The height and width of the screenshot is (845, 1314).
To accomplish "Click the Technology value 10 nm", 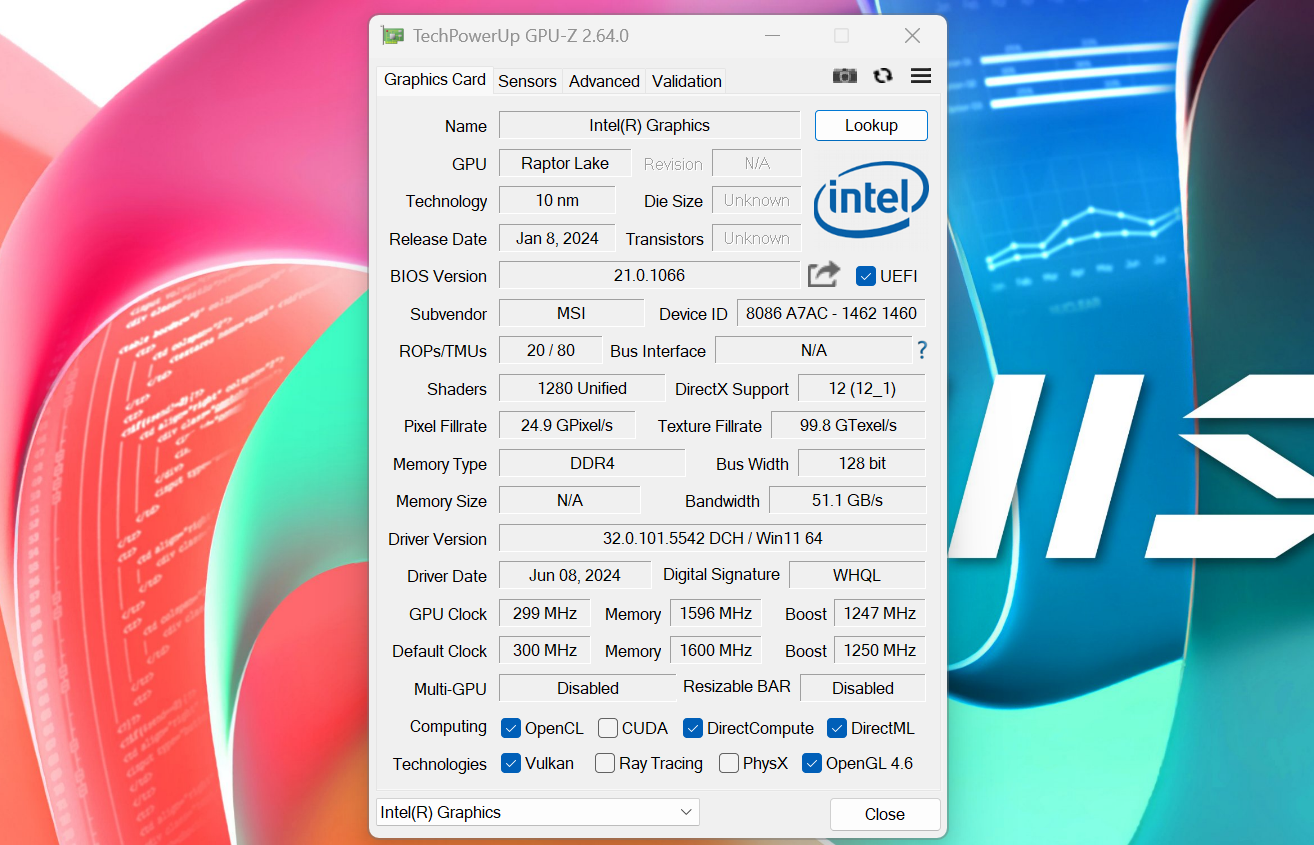I will [x=557, y=200].
